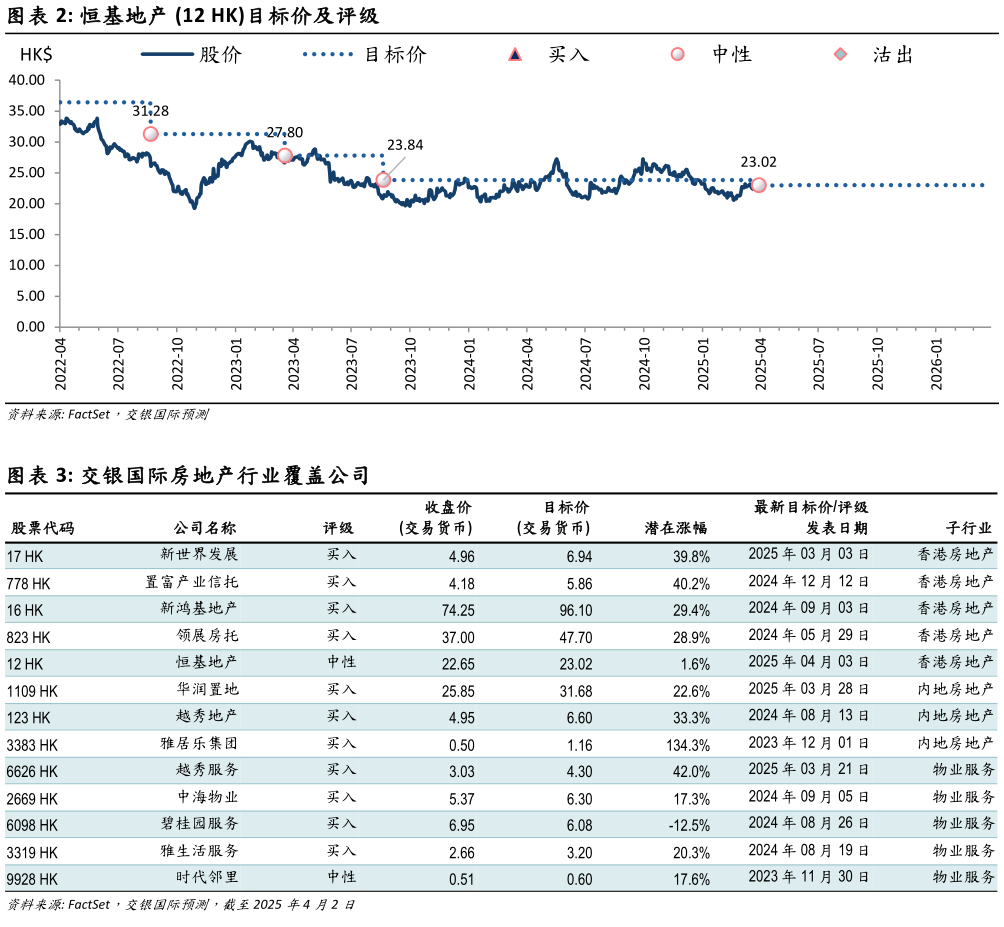Click target price 6.60 in 越秀地产 row
The height and width of the screenshot is (927, 1004).
tap(578, 718)
